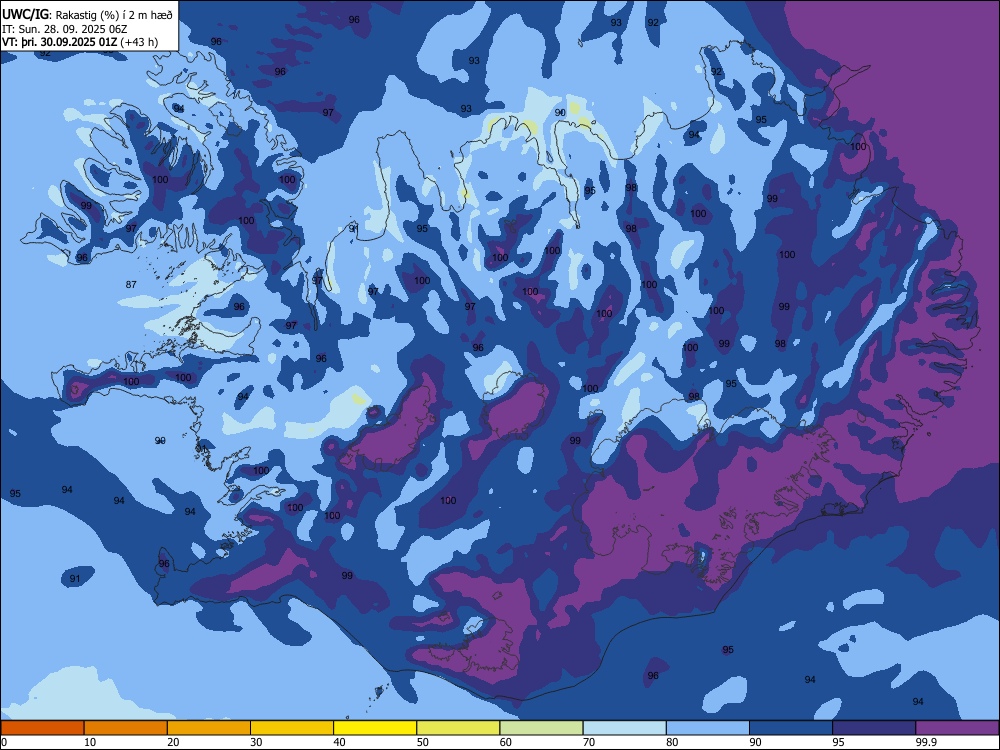Click the '30' tick label in the legend

click(256, 742)
